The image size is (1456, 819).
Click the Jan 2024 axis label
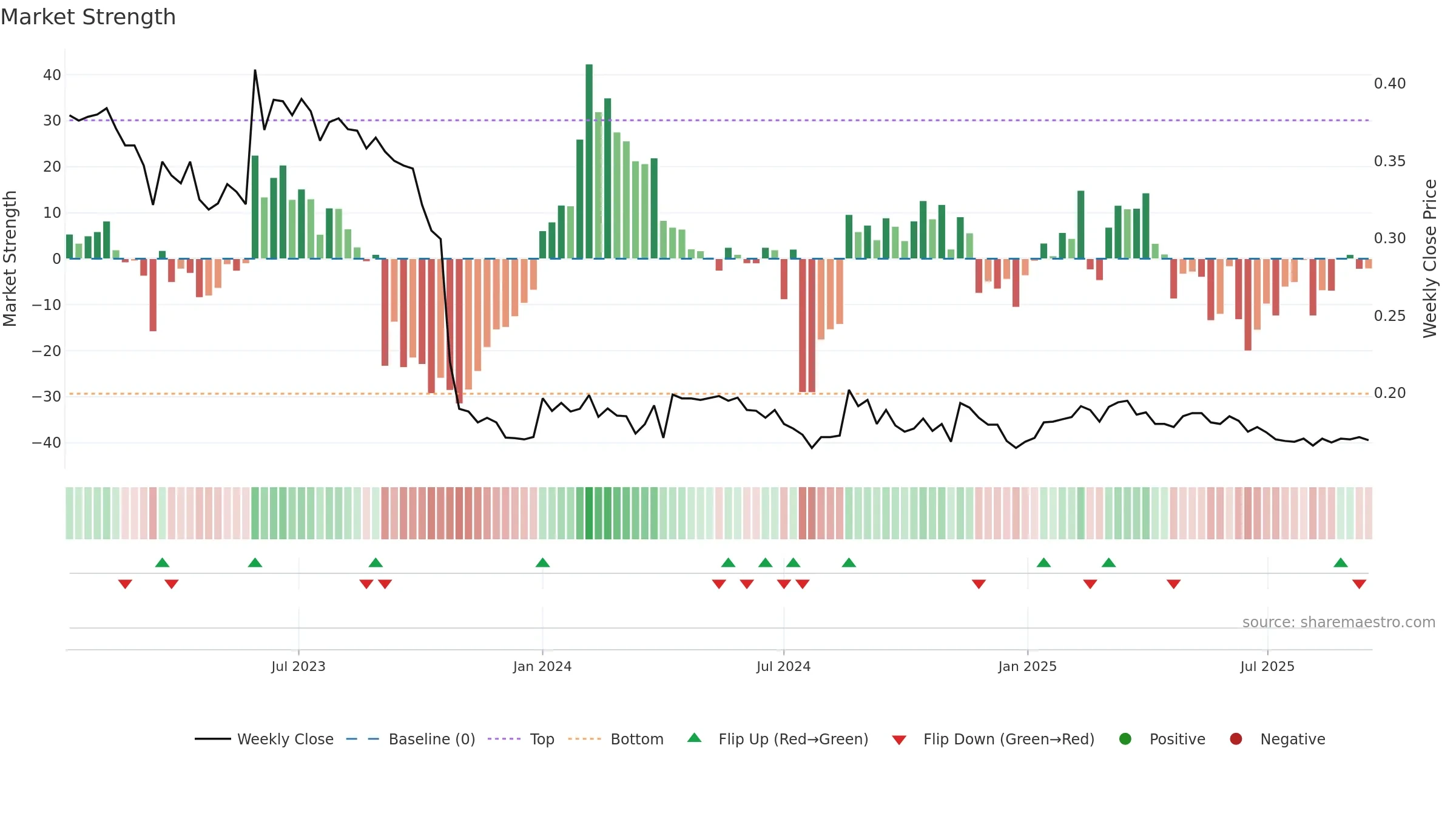pyautogui.click(x=542, y=666)
